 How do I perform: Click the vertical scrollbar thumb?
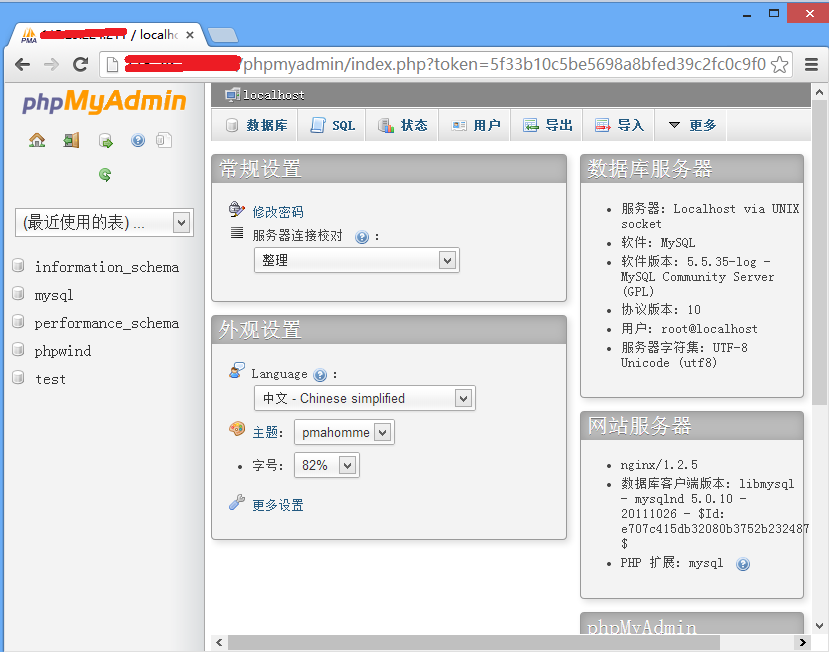coord(819,253)
